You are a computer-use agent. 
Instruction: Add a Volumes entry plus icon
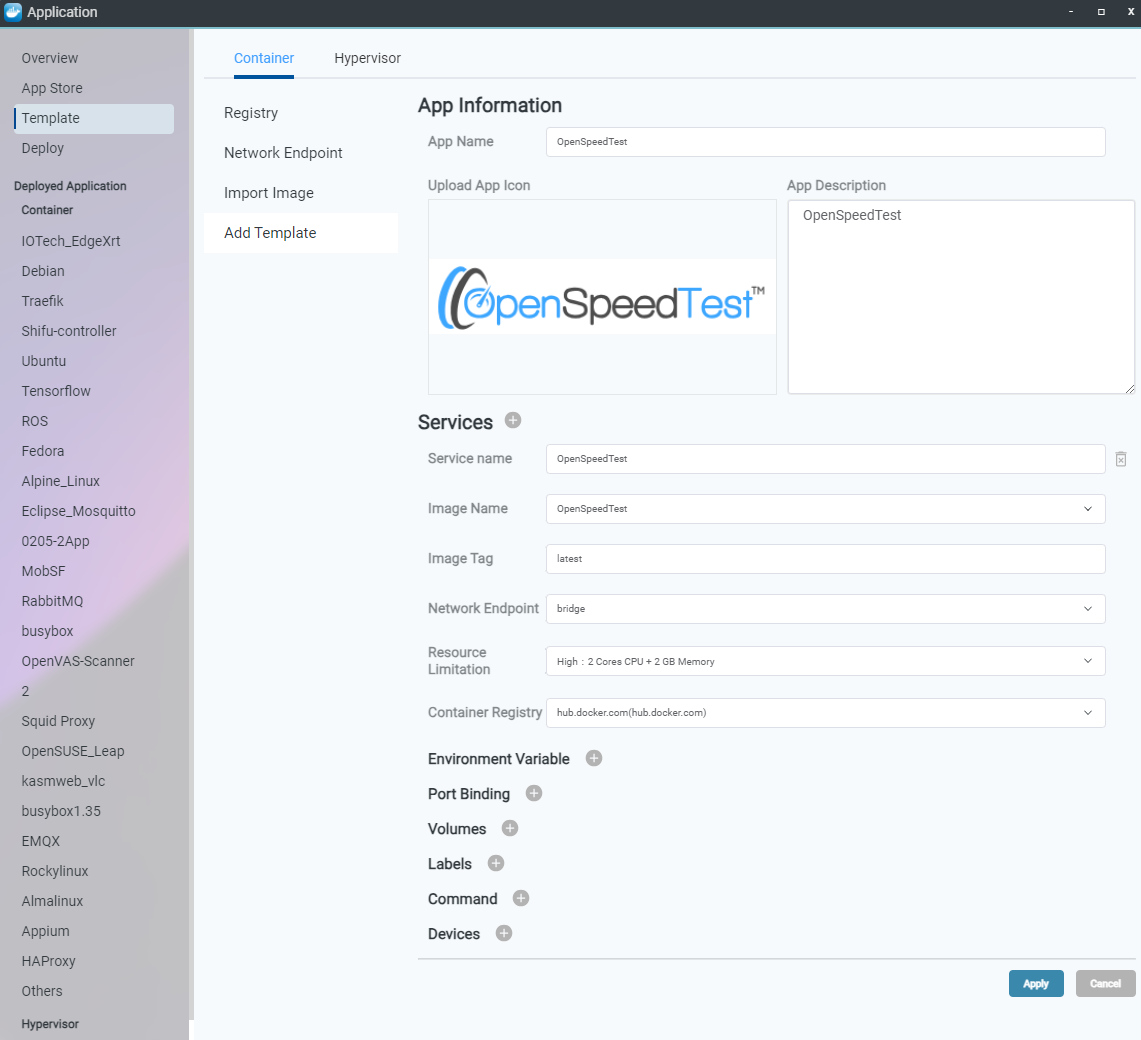510,828
